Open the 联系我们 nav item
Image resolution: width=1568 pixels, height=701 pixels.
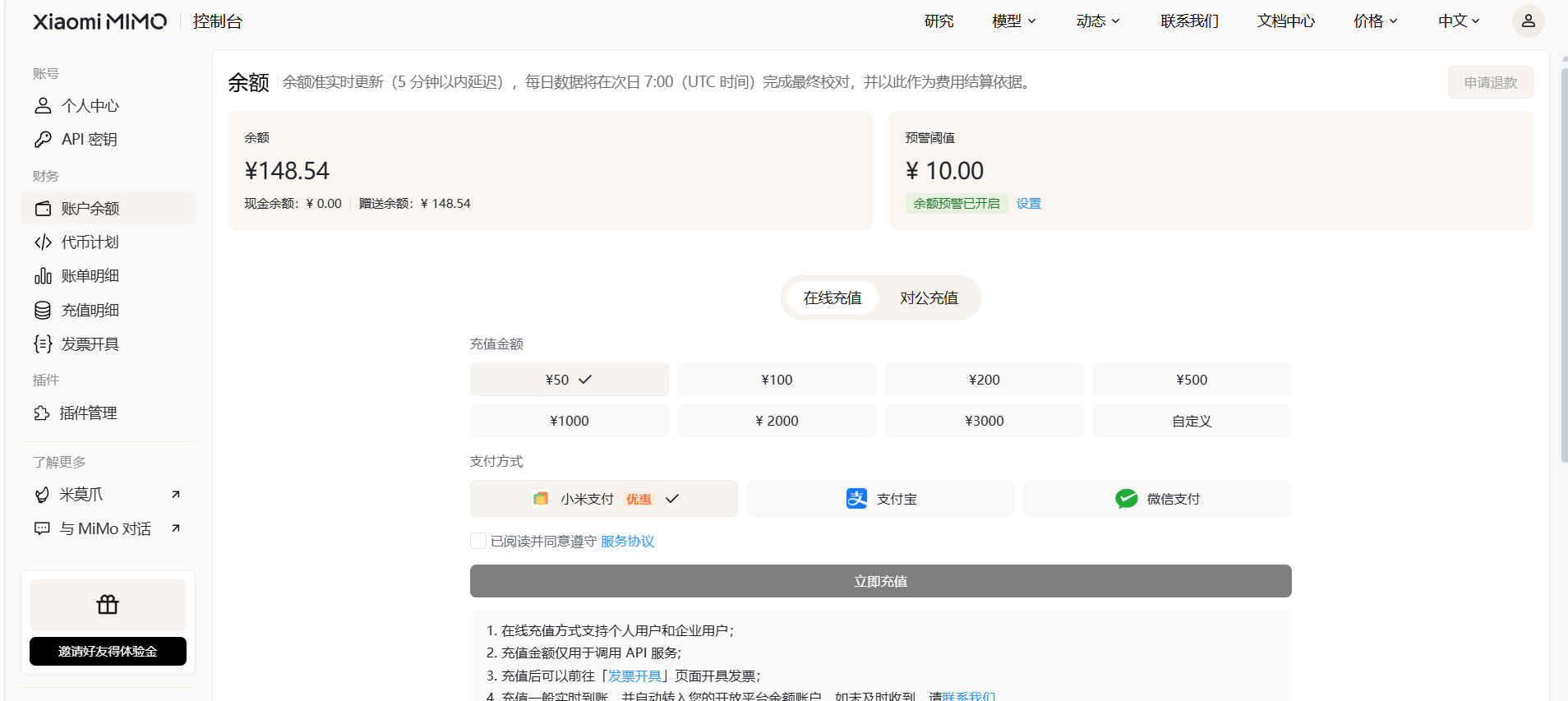coord(1189,21)
